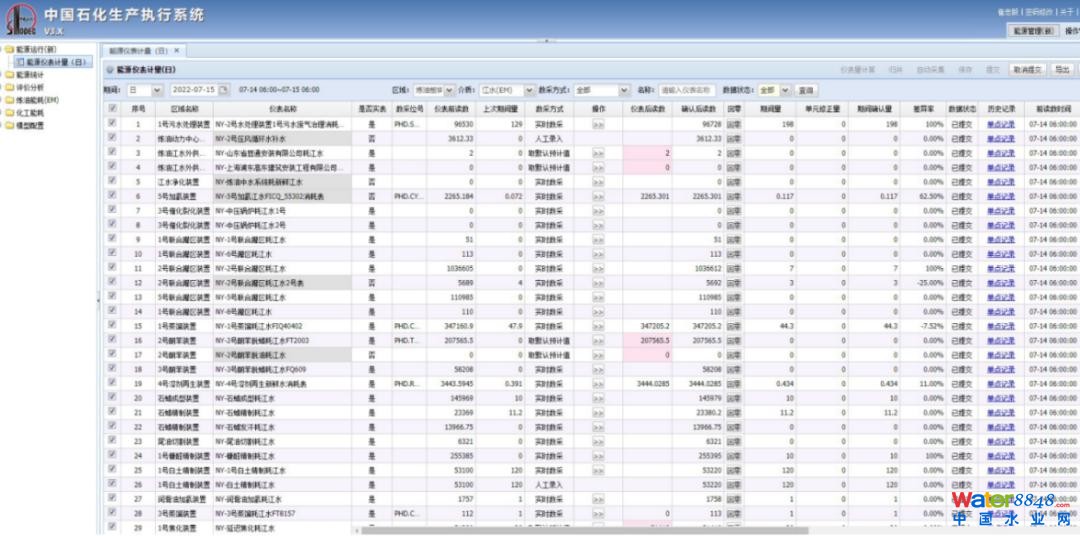Click the 取消提交 button
This screenshot has height=536, width=1080.
pyautogui.click(x=1027, y=70)
